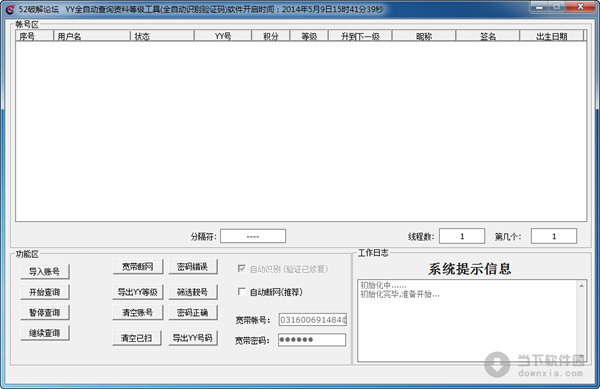Resume with 继续查询 button

coord(45,333)
